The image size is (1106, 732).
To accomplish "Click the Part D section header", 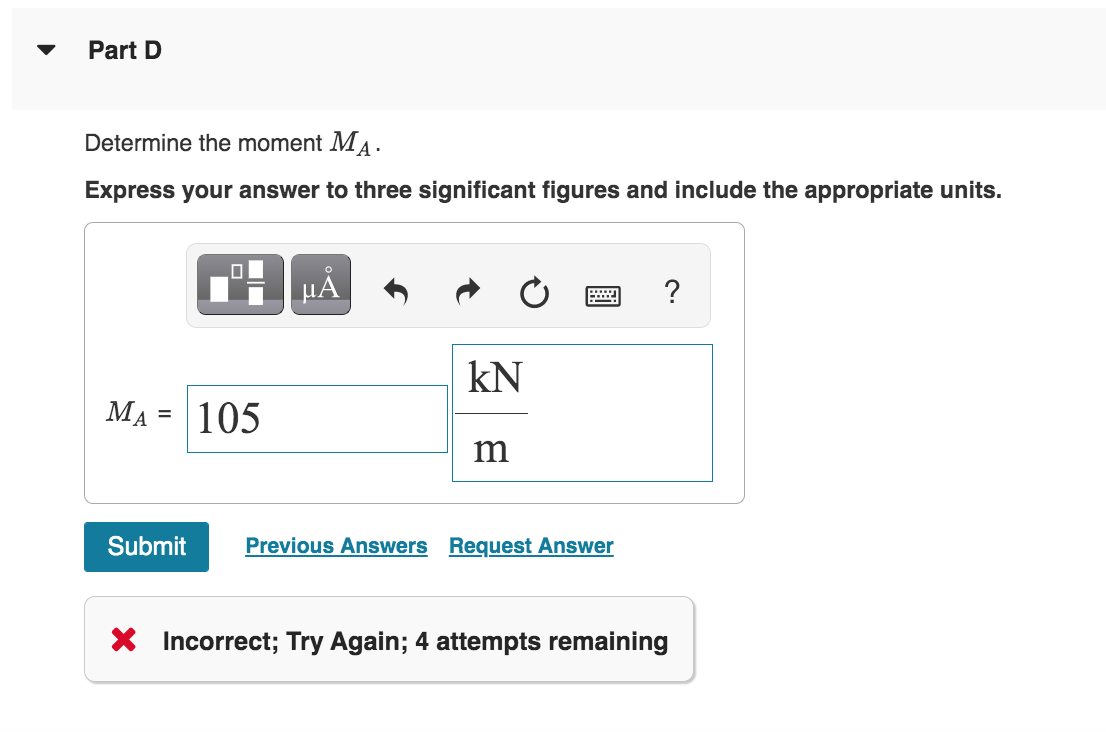I will pyautogui.click(x=124, y=49).
